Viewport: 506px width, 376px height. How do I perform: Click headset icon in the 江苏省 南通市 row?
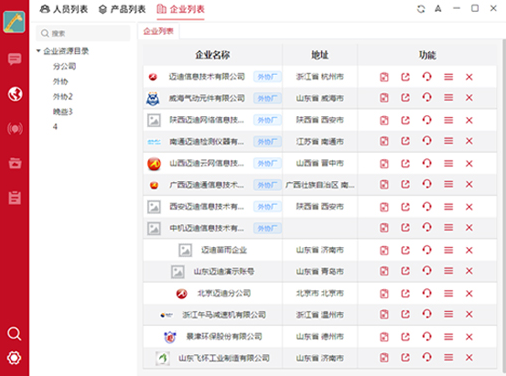(x=427, y=141)
